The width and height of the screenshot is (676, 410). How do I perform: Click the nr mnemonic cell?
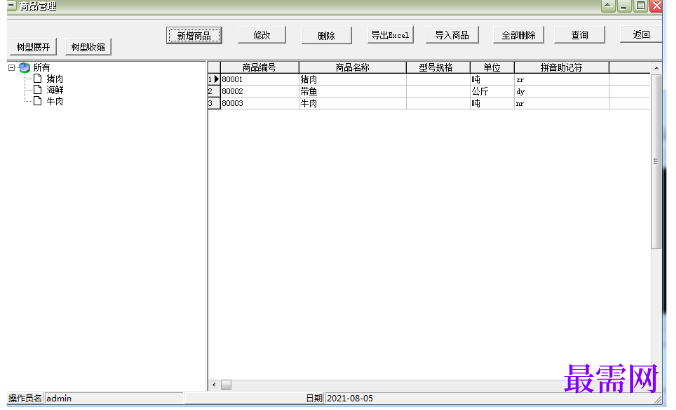pyautogui.click(x=561, y=103)
